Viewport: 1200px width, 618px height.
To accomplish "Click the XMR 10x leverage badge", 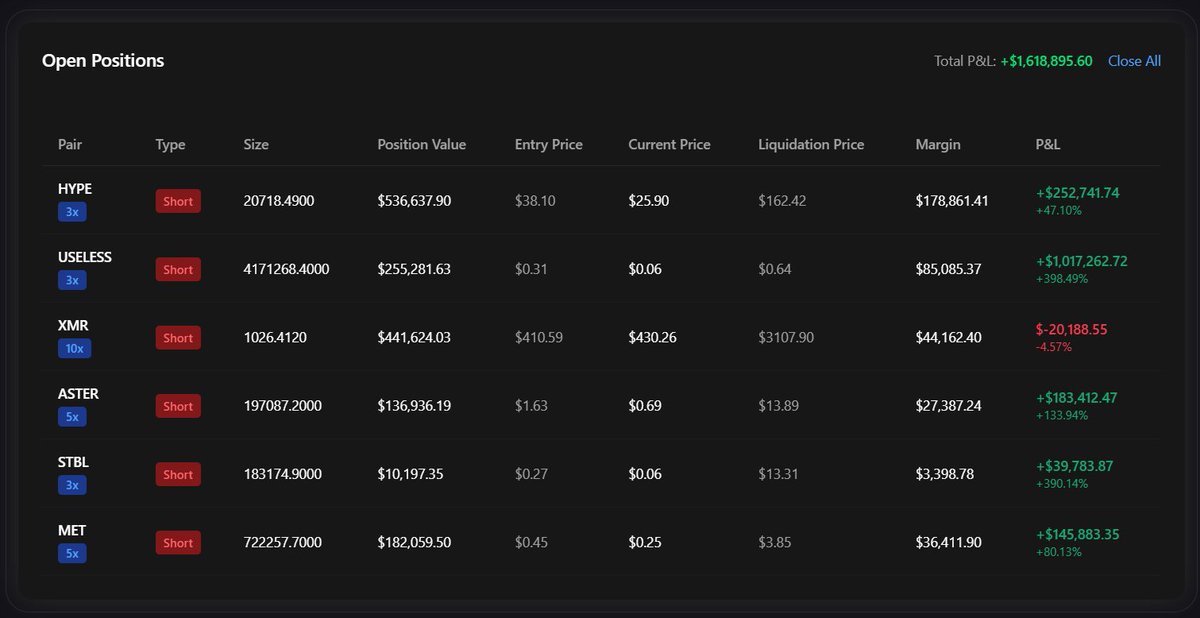I will pos(75,348).
